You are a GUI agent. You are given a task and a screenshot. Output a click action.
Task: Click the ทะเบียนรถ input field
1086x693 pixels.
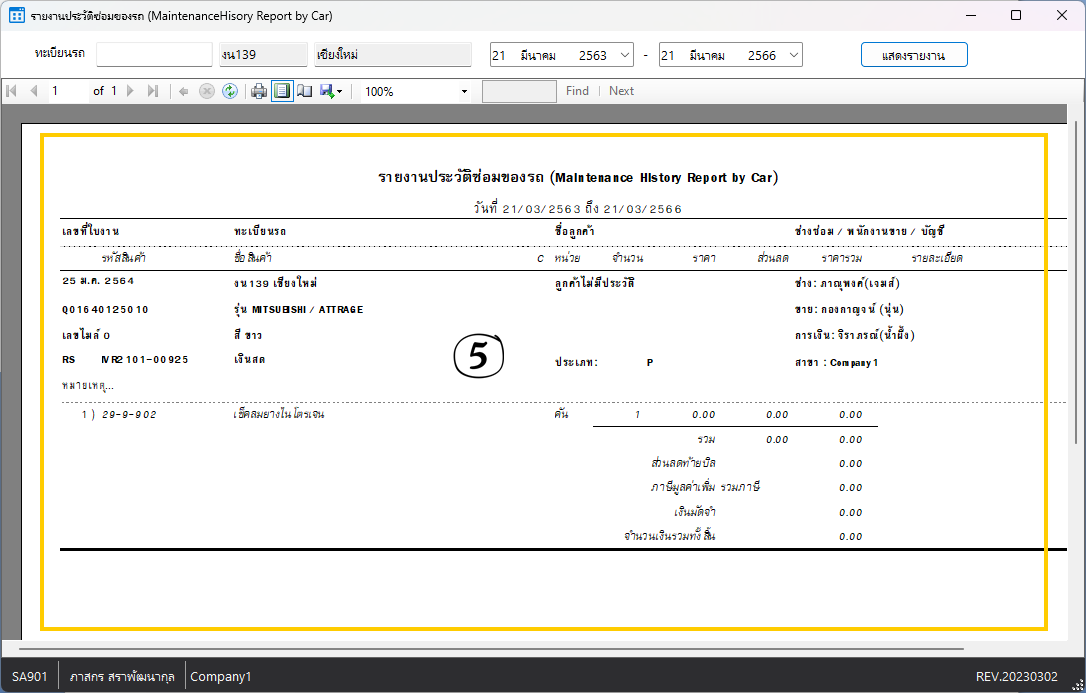[x=154, y=55]
